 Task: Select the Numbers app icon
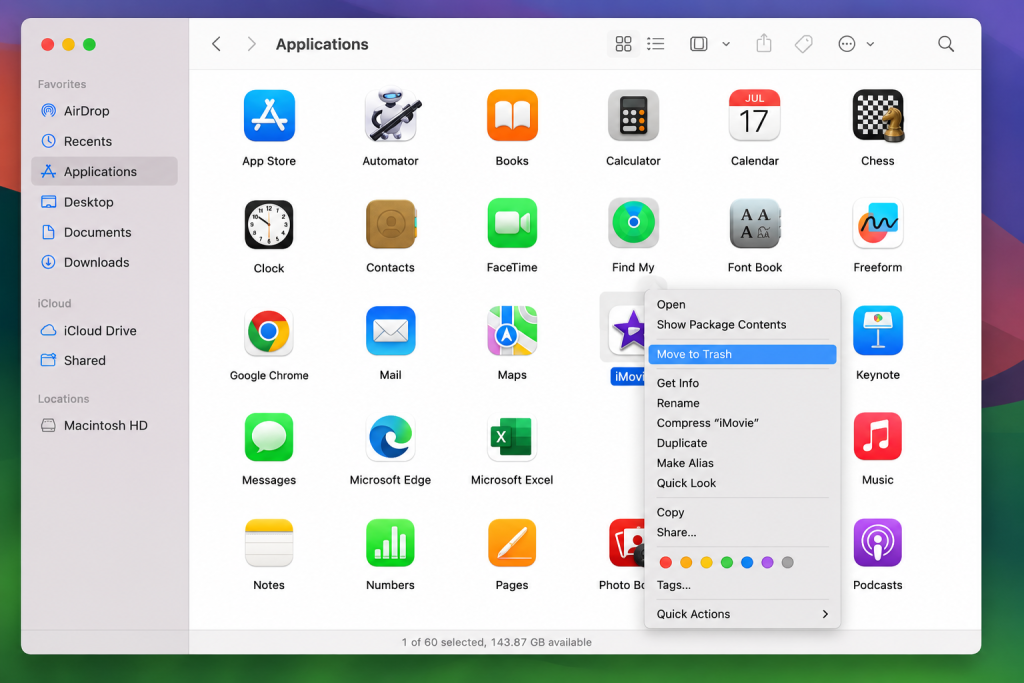click(391, 543)
